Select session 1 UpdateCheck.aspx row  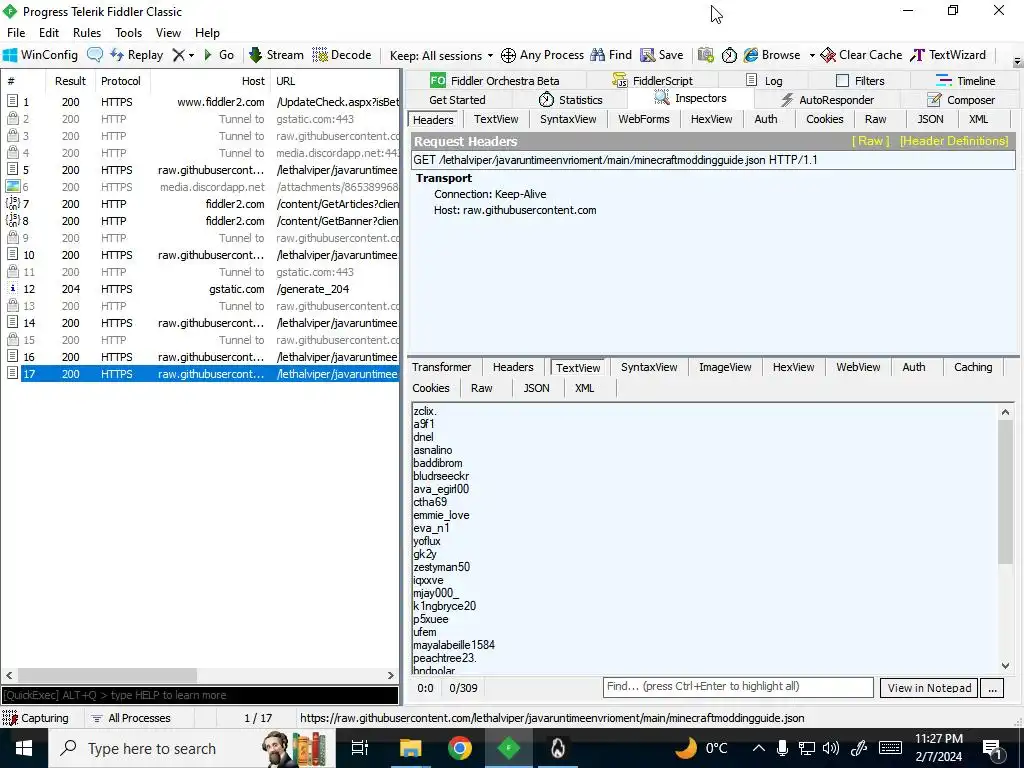pos(202,102)
